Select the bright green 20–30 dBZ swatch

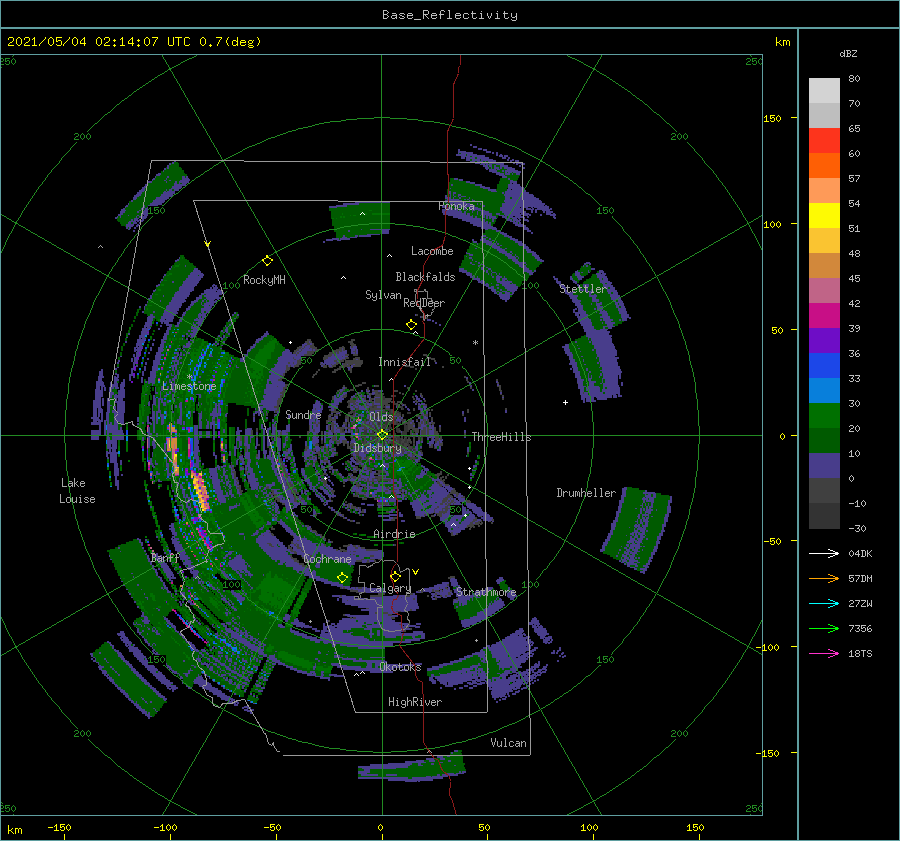click(x=824, y=416)
